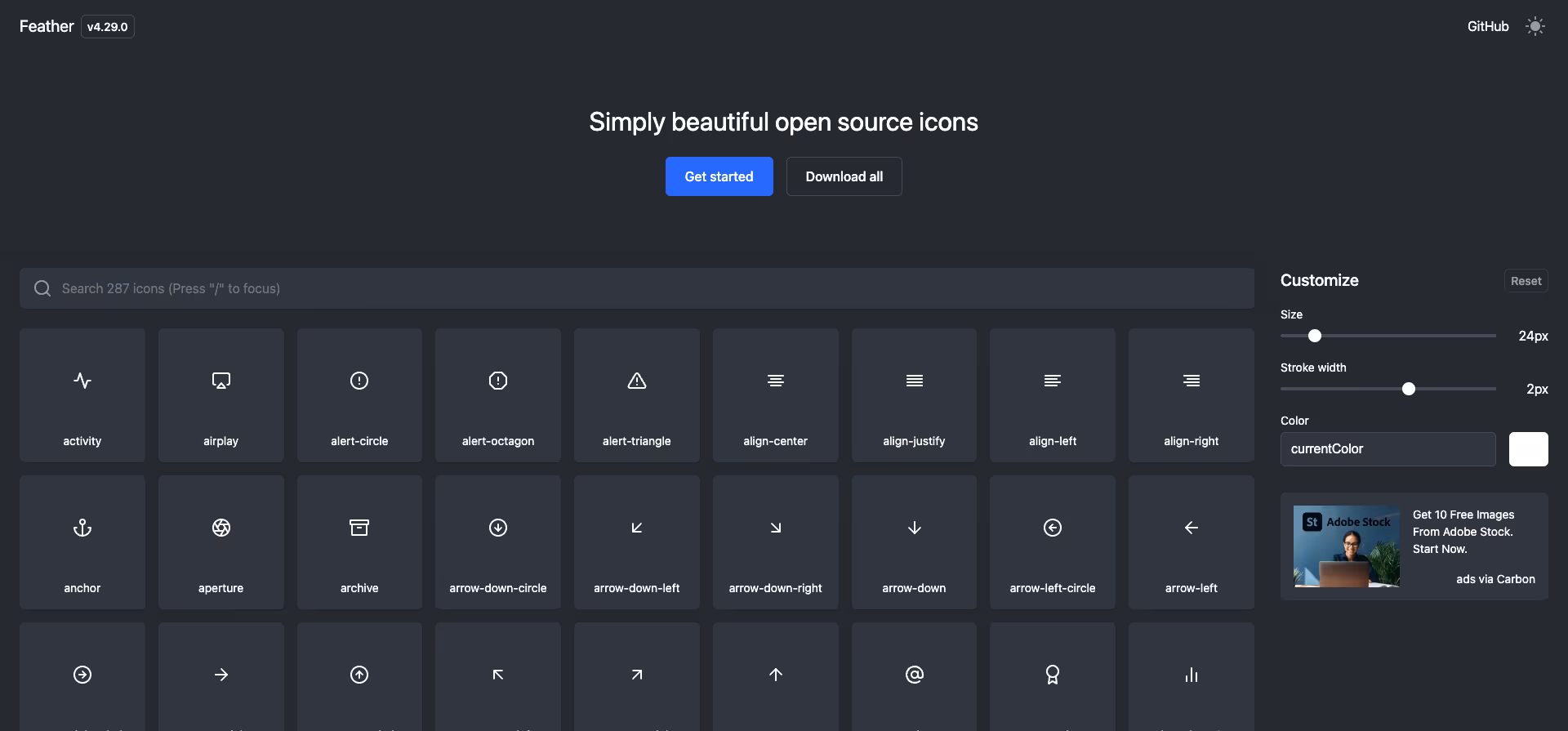Image resolution: width=1568 pixels, height=731 pixels.
Task: Select the circled right-arrow icon
Action: [x=82, y=676]
